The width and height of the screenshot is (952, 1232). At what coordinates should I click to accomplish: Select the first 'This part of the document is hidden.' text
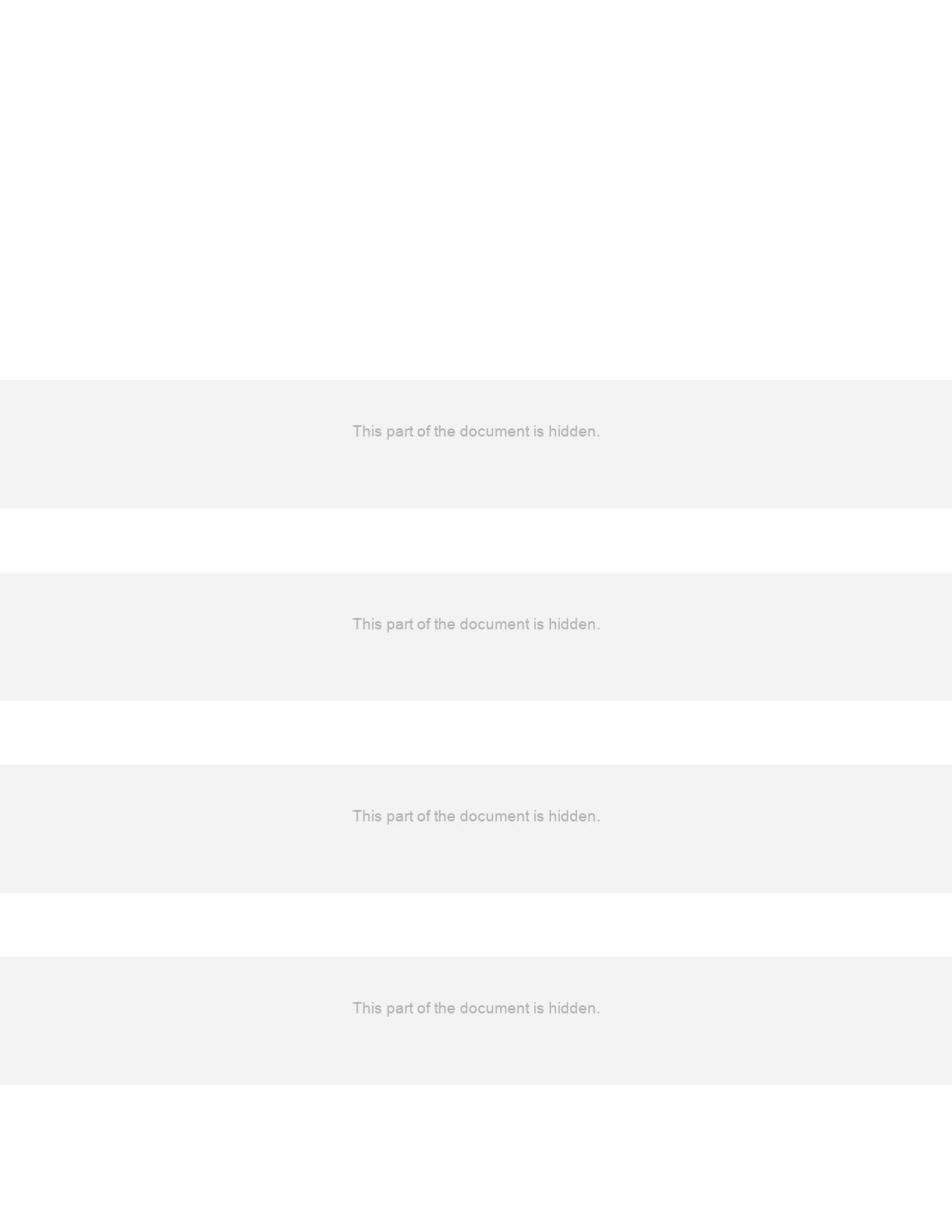point(476,432)
